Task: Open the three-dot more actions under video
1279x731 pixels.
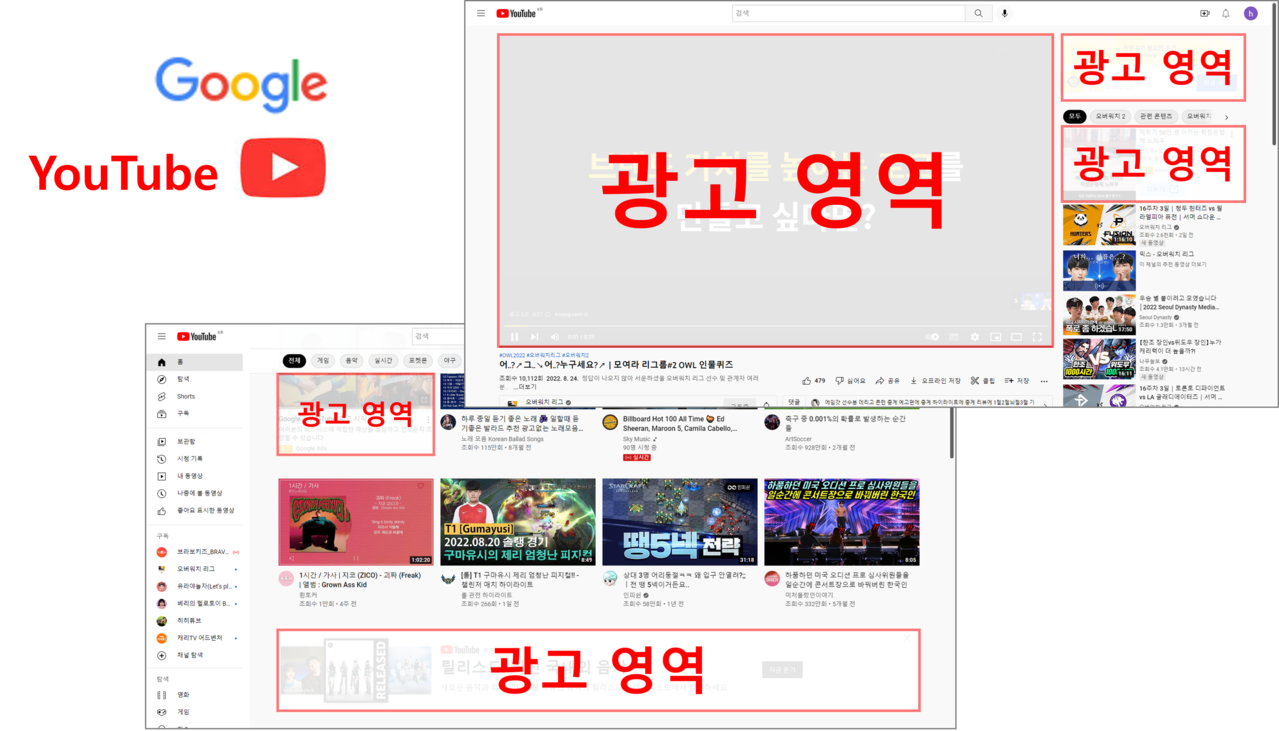Action: [x=1044, y=381]
